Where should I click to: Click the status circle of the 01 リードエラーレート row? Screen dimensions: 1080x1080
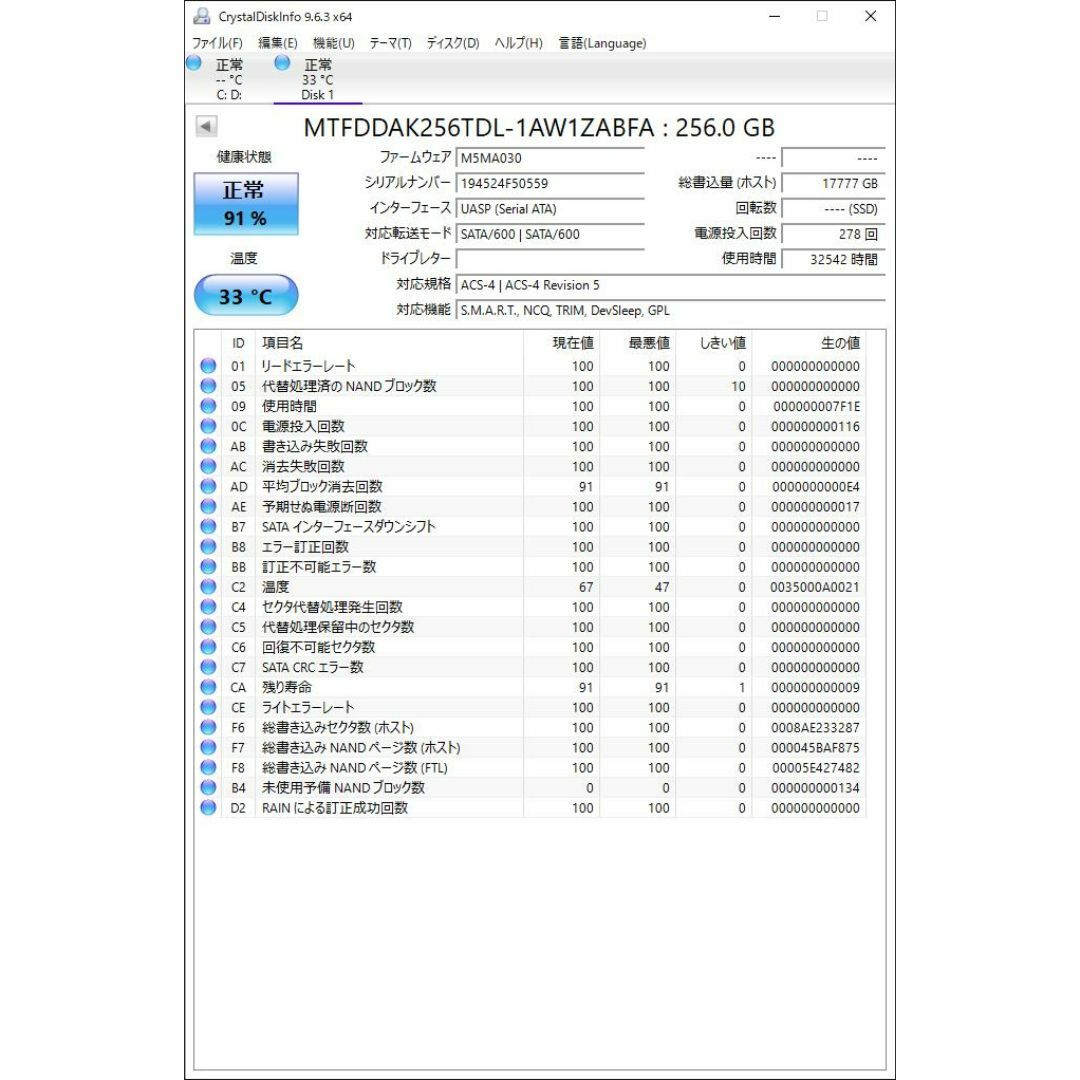pyautogui.click(x=208, y=366)
